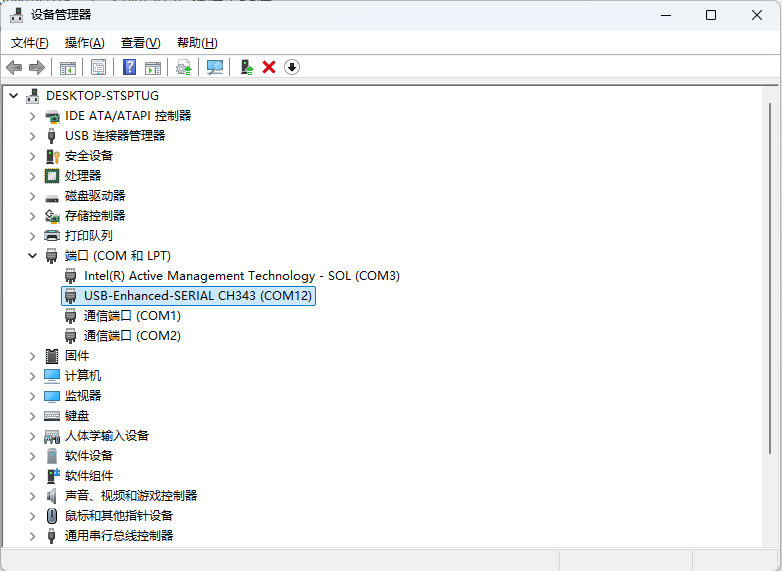The image size is (782, 571).
Task: Open the 操作(A) menu
Action: point(85,43)
